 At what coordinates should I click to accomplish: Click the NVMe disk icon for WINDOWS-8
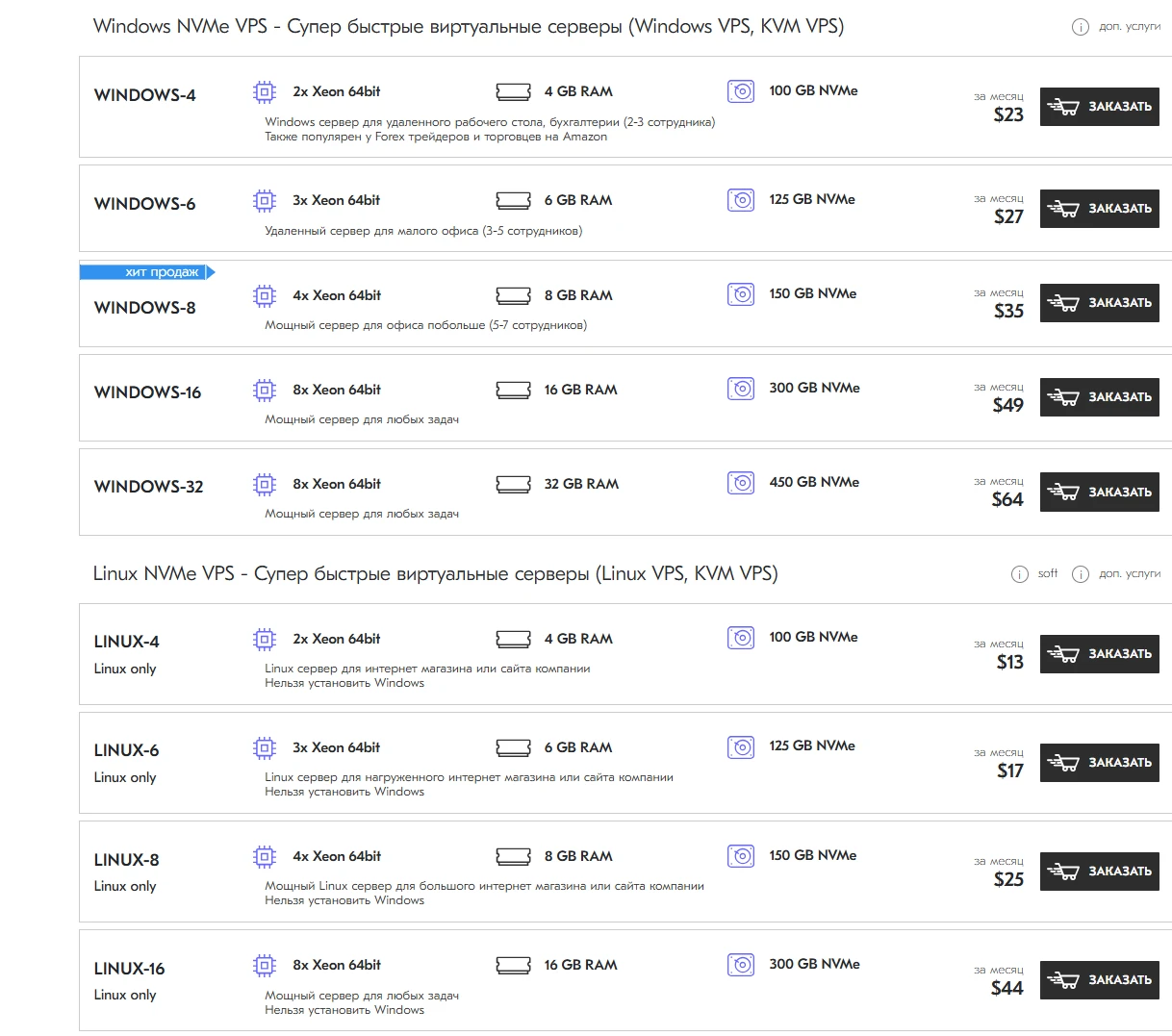point(741,294)
